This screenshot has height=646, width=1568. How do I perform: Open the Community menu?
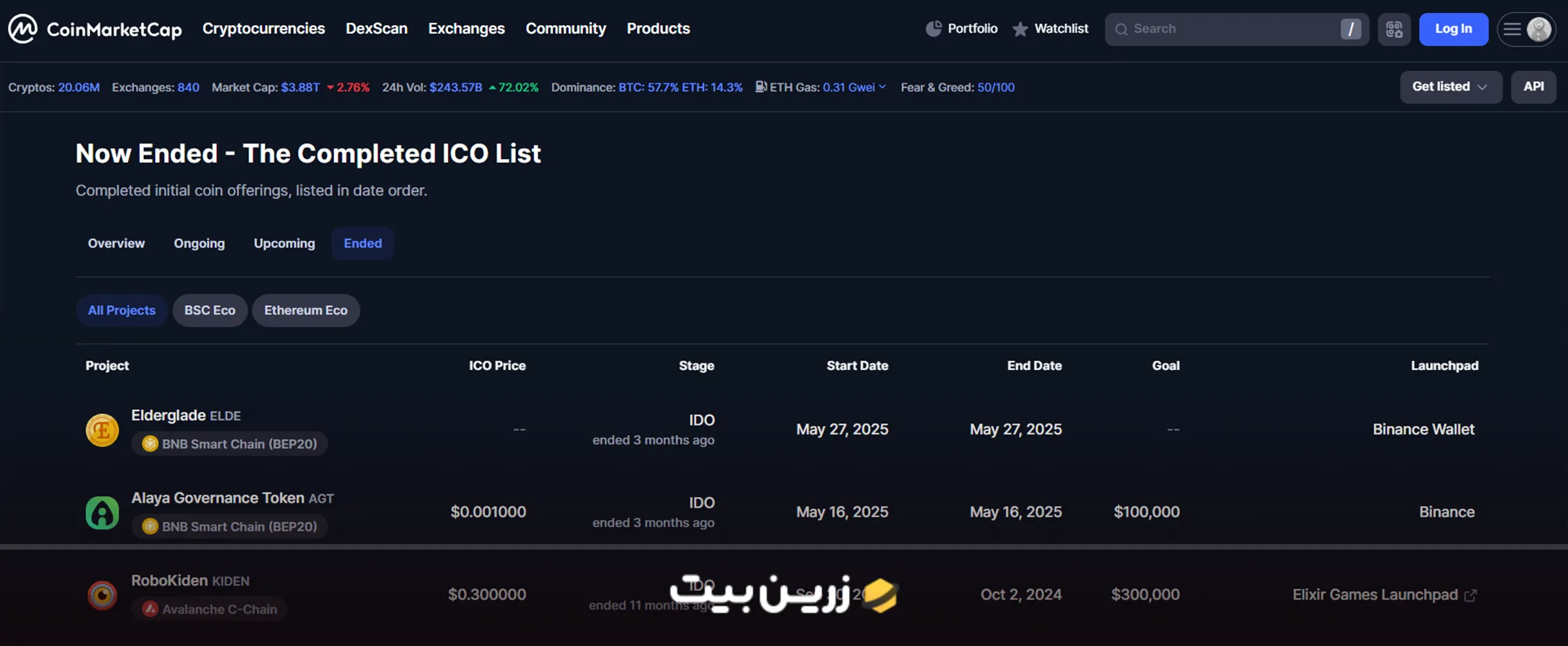tap(566, 28)
